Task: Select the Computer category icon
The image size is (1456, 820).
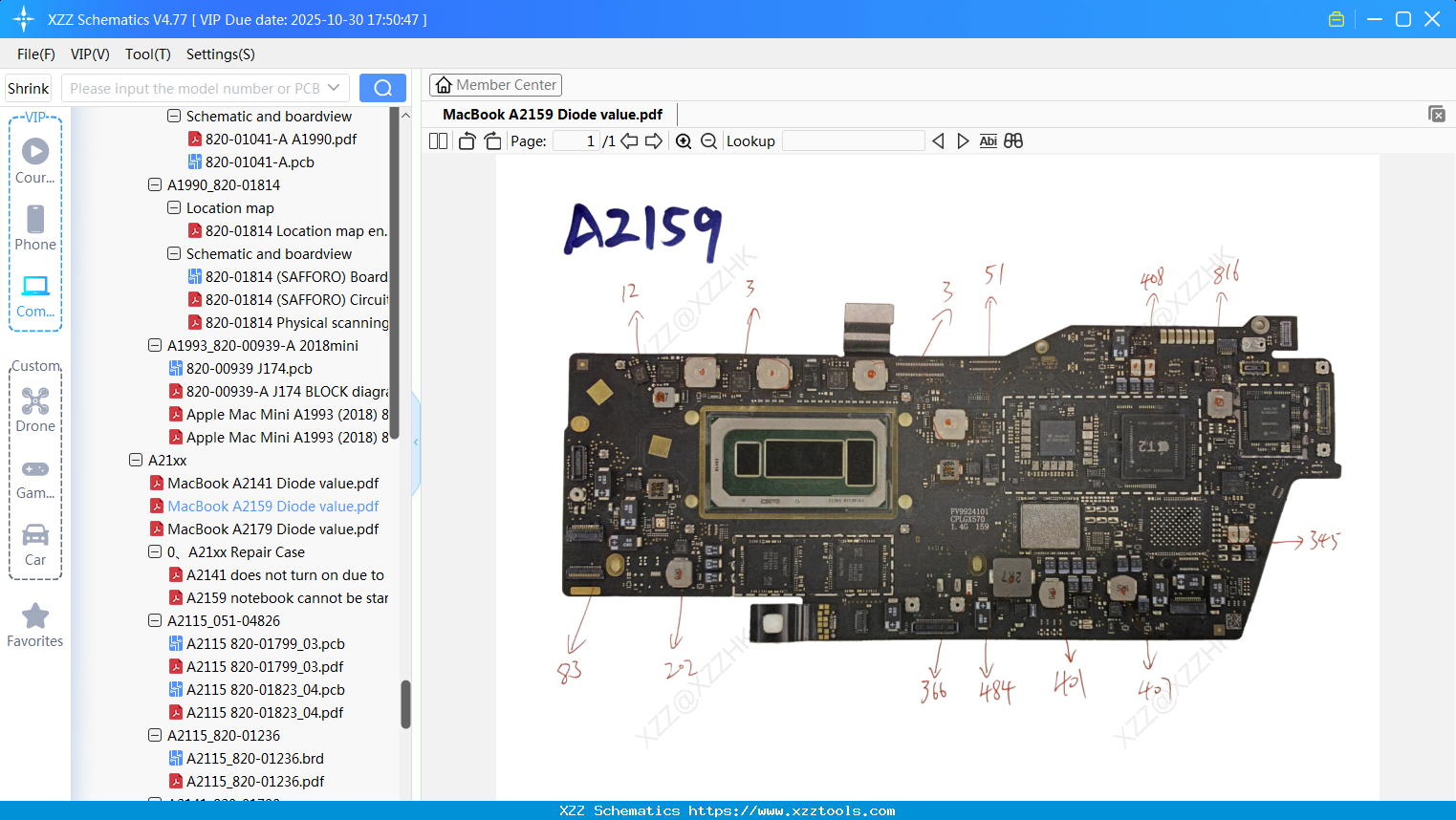Action: point(35,296)
